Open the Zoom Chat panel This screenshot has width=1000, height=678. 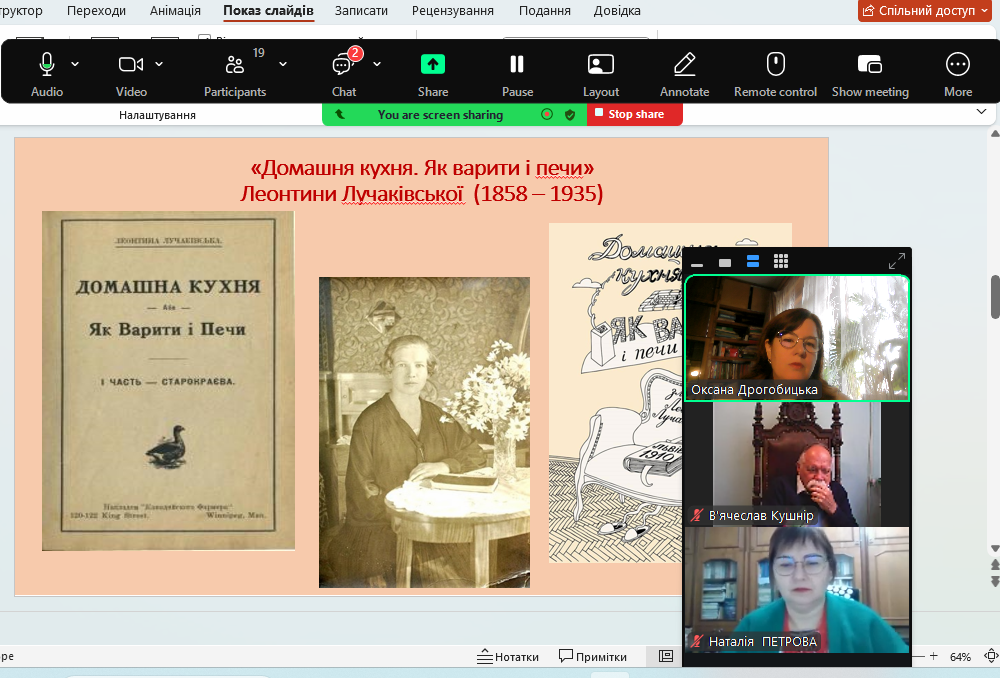tap(343, 65)
